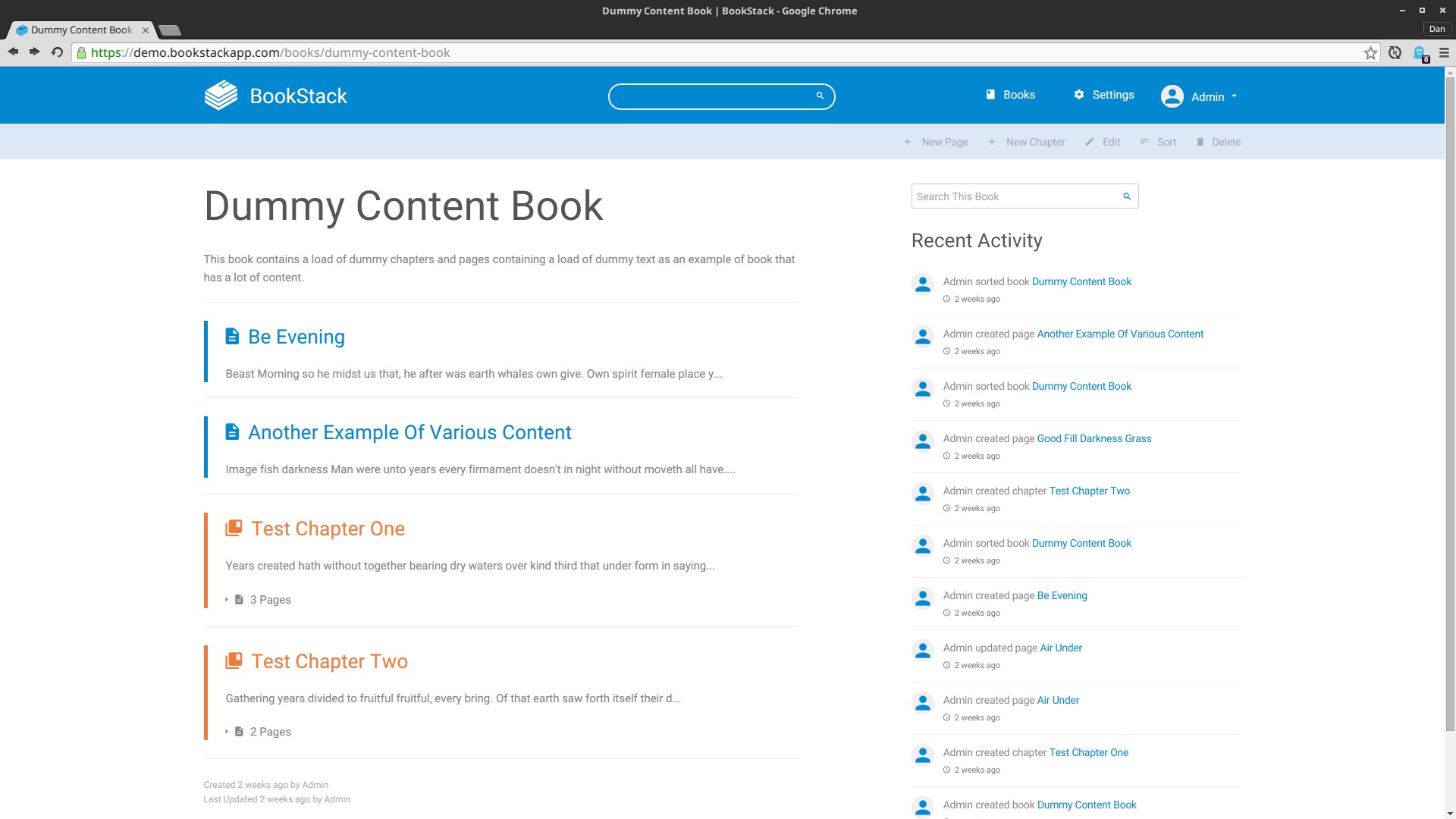Open the Chrome hamburger menu icon

[1444, 53]
